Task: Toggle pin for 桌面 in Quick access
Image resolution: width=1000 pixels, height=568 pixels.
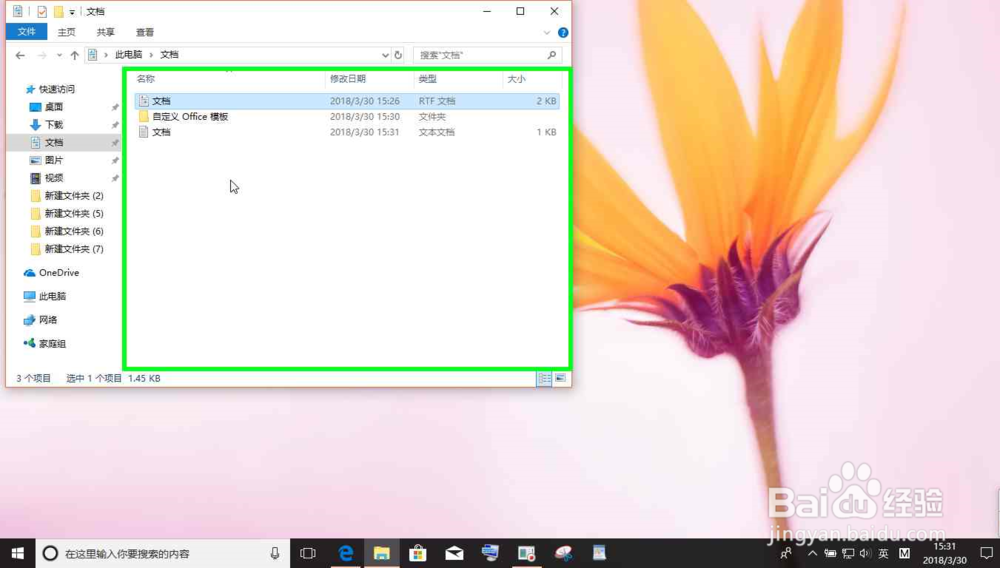Action: (x=115, y=107)
